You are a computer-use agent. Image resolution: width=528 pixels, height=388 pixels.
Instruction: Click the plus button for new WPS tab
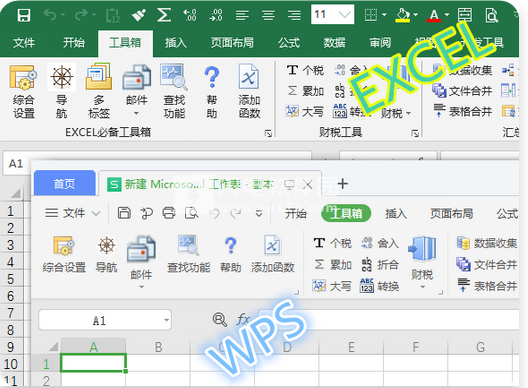(x=342, y=184)
